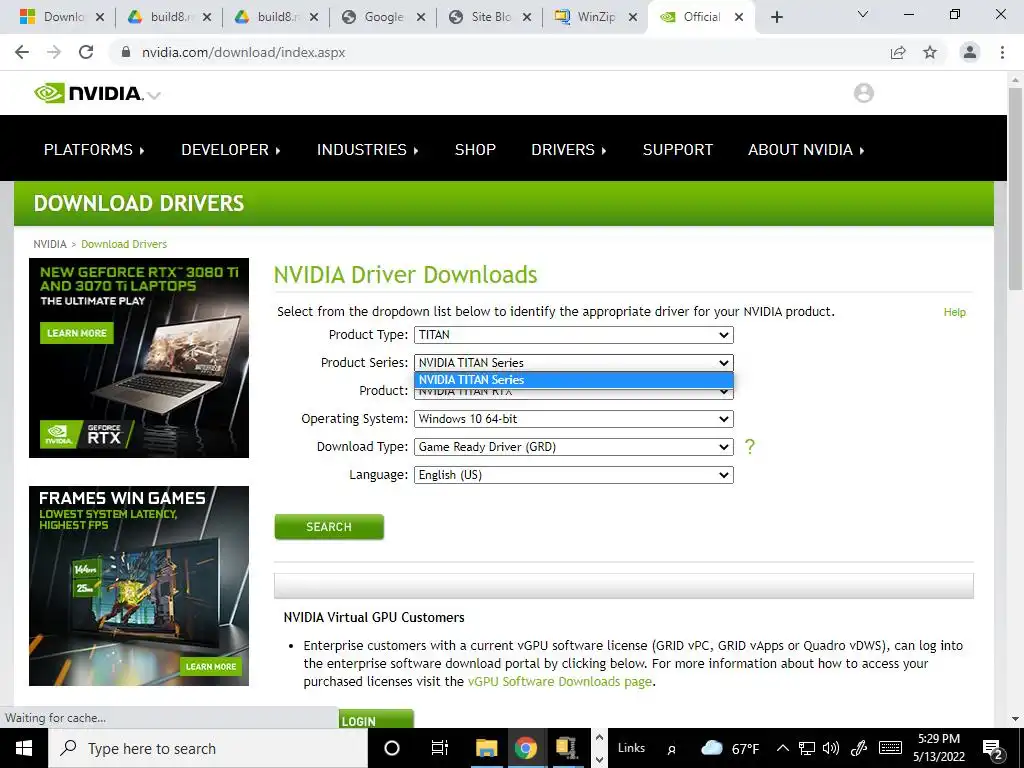Viewport: 1024px width, 768px height.
Task: Click the green question mark beside Download Type
Action: (x=750, y=447)
